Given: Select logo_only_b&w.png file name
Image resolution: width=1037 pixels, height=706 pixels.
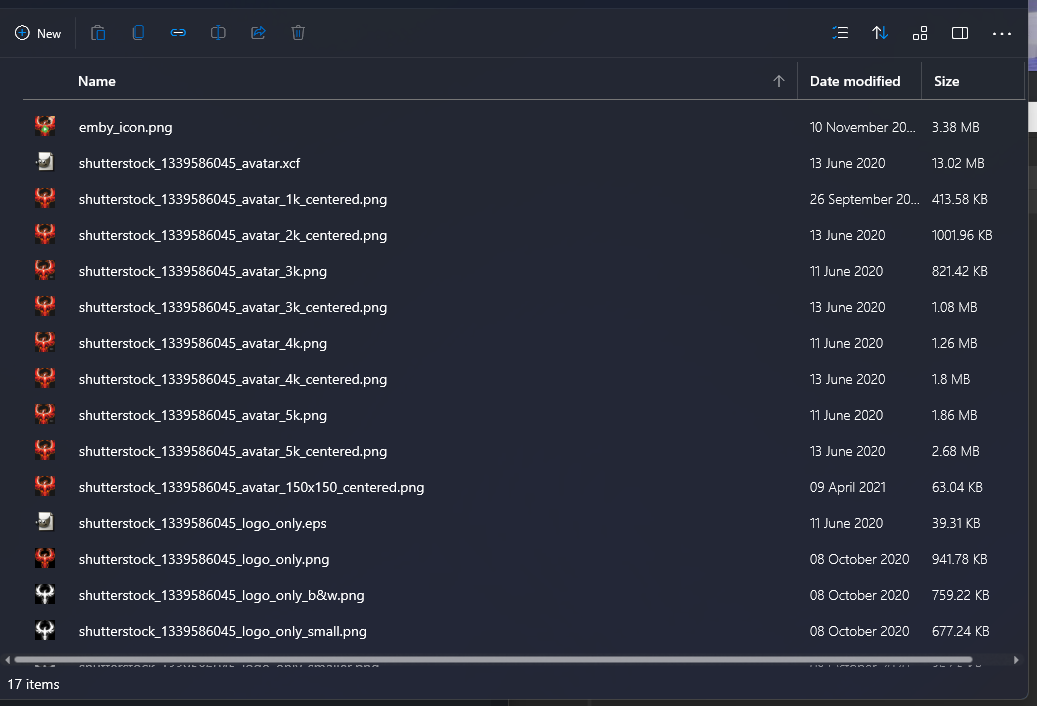Looking at the screenshot, I should pos(222,596).
